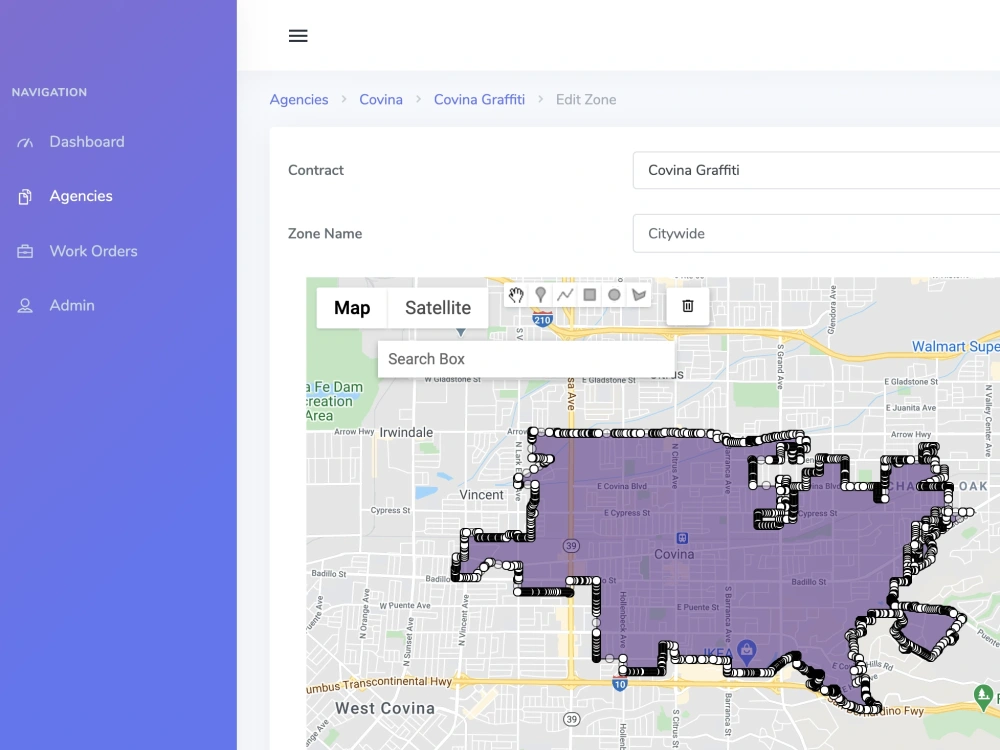Click the Admin user icon

point(25,306)
